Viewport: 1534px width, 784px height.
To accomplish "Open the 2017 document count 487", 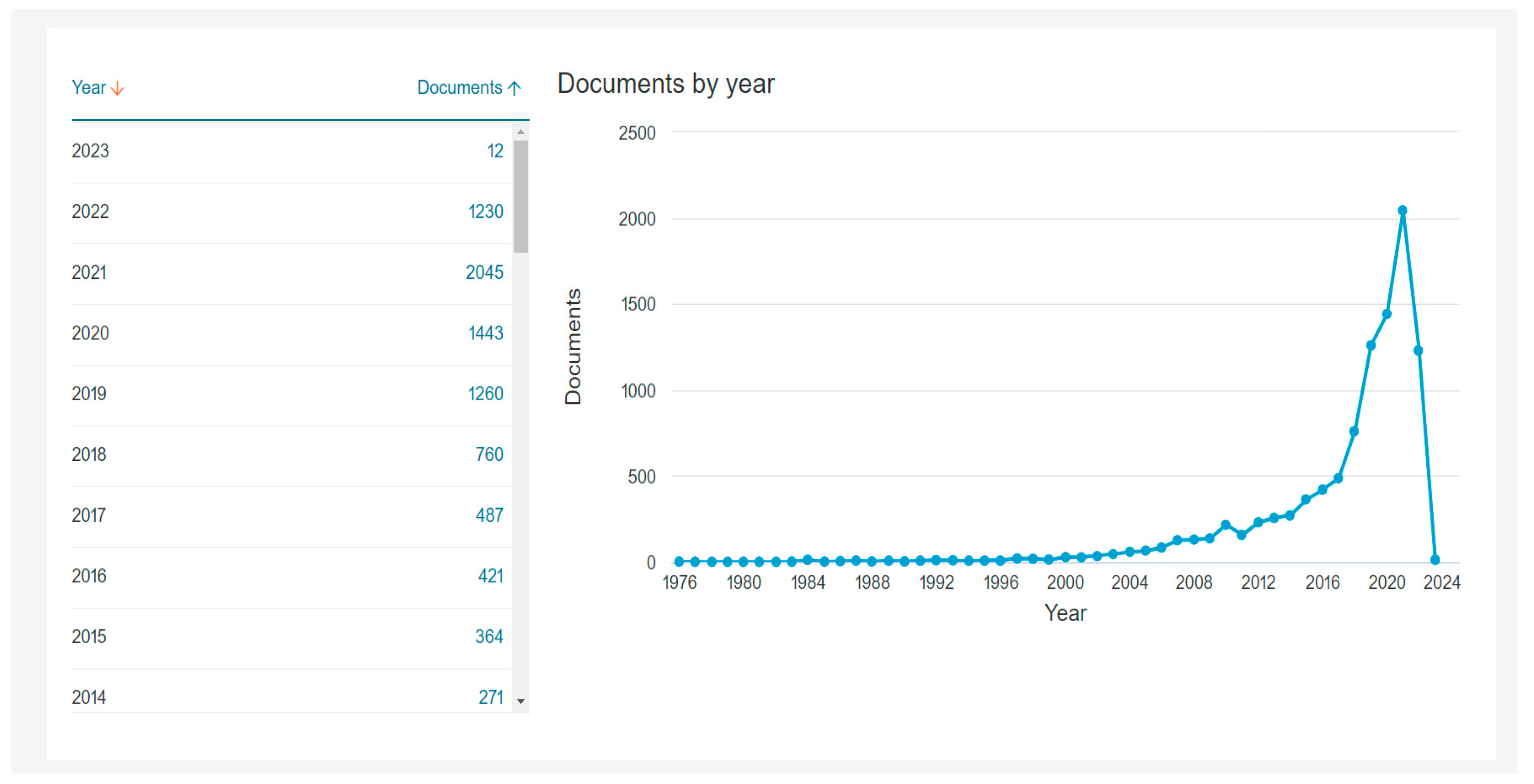I will (489, 515).
